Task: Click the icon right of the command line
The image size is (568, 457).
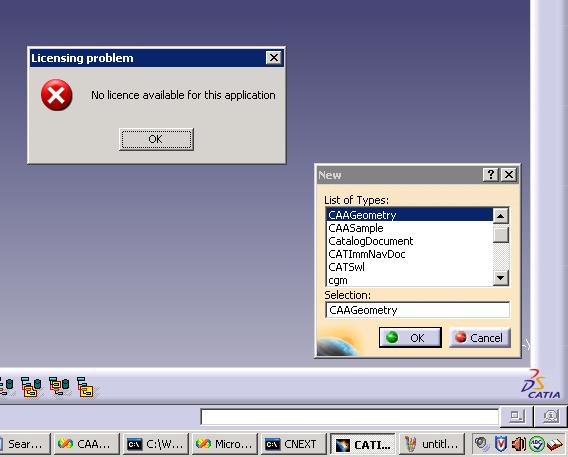Action: click(517, 416)
